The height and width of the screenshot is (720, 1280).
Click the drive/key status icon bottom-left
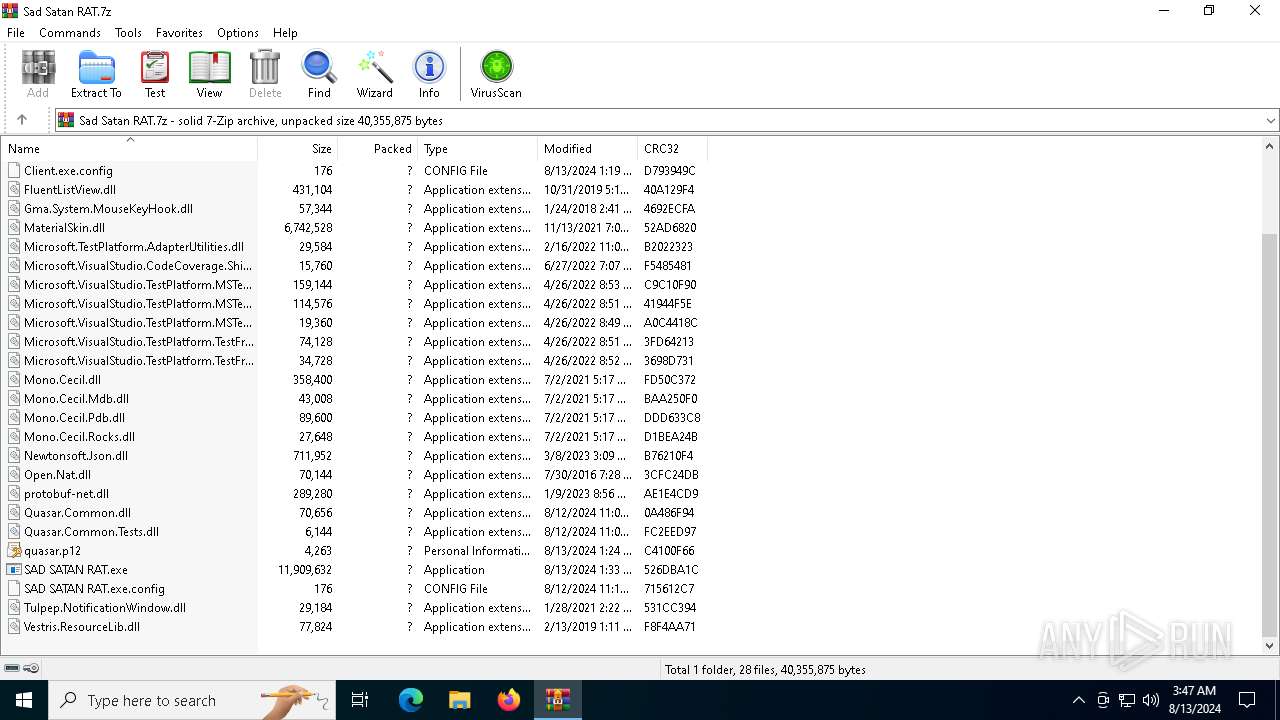point(21,668)
